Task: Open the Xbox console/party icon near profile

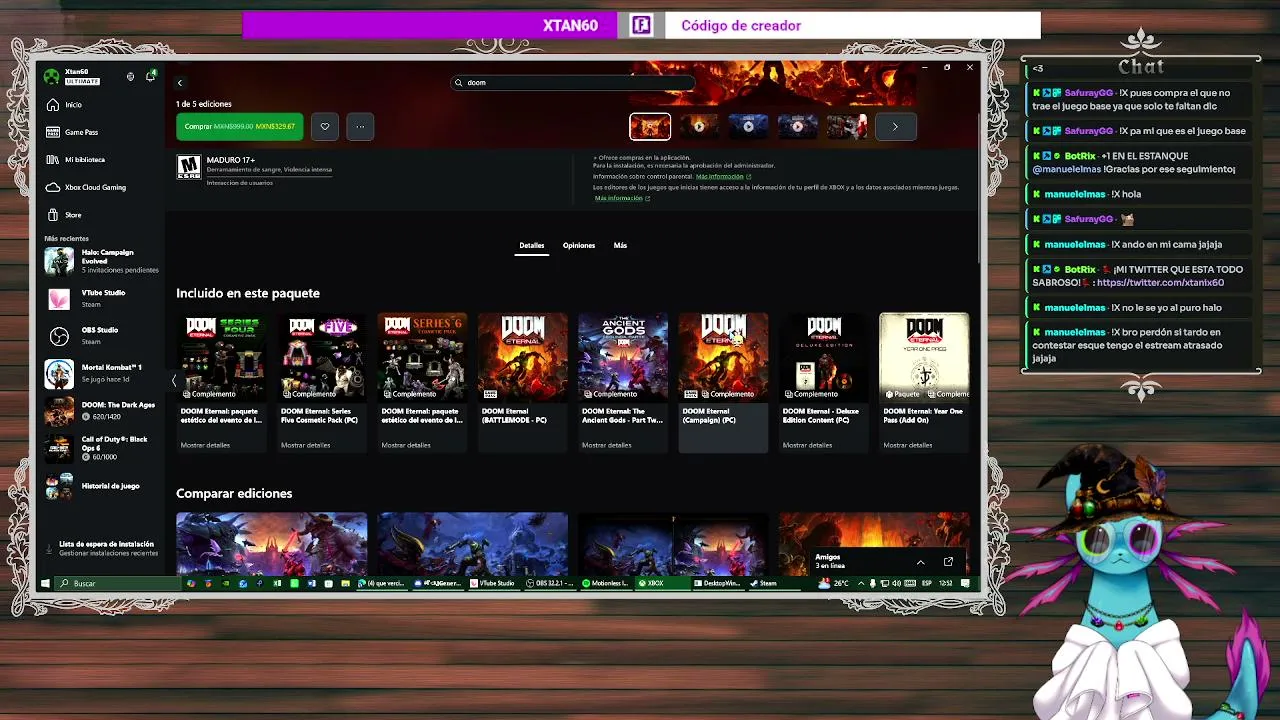Action: pyautogui.click(x=130, y=76)
